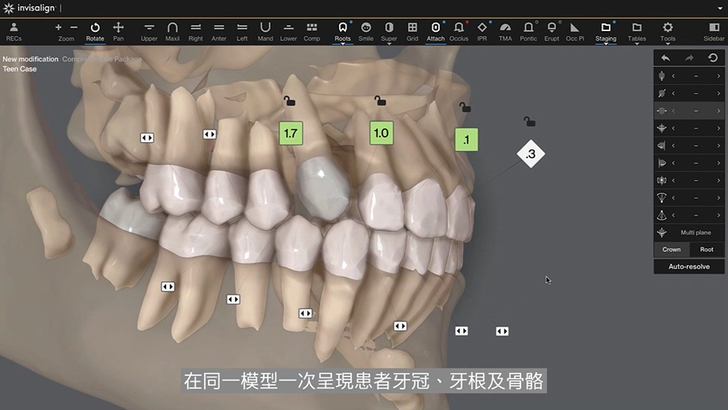Switch to the Right view
Viewport: 728px width, 410px height.
(196, 32)
